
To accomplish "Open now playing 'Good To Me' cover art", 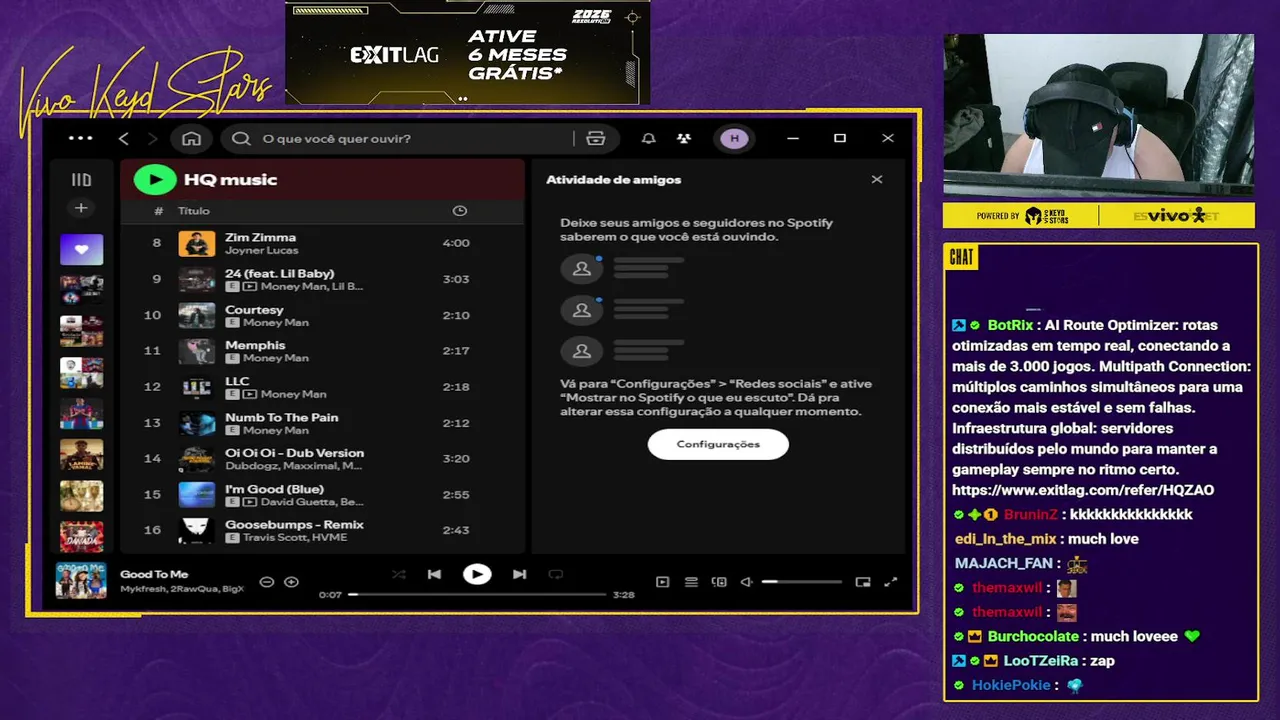I will (x=81, y=580).
